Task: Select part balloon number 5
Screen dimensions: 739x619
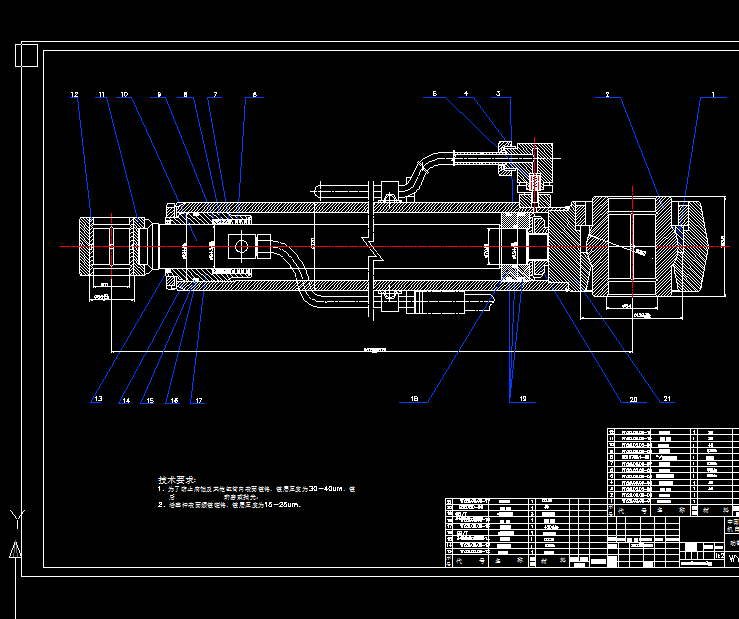Action: pos(435,93)
